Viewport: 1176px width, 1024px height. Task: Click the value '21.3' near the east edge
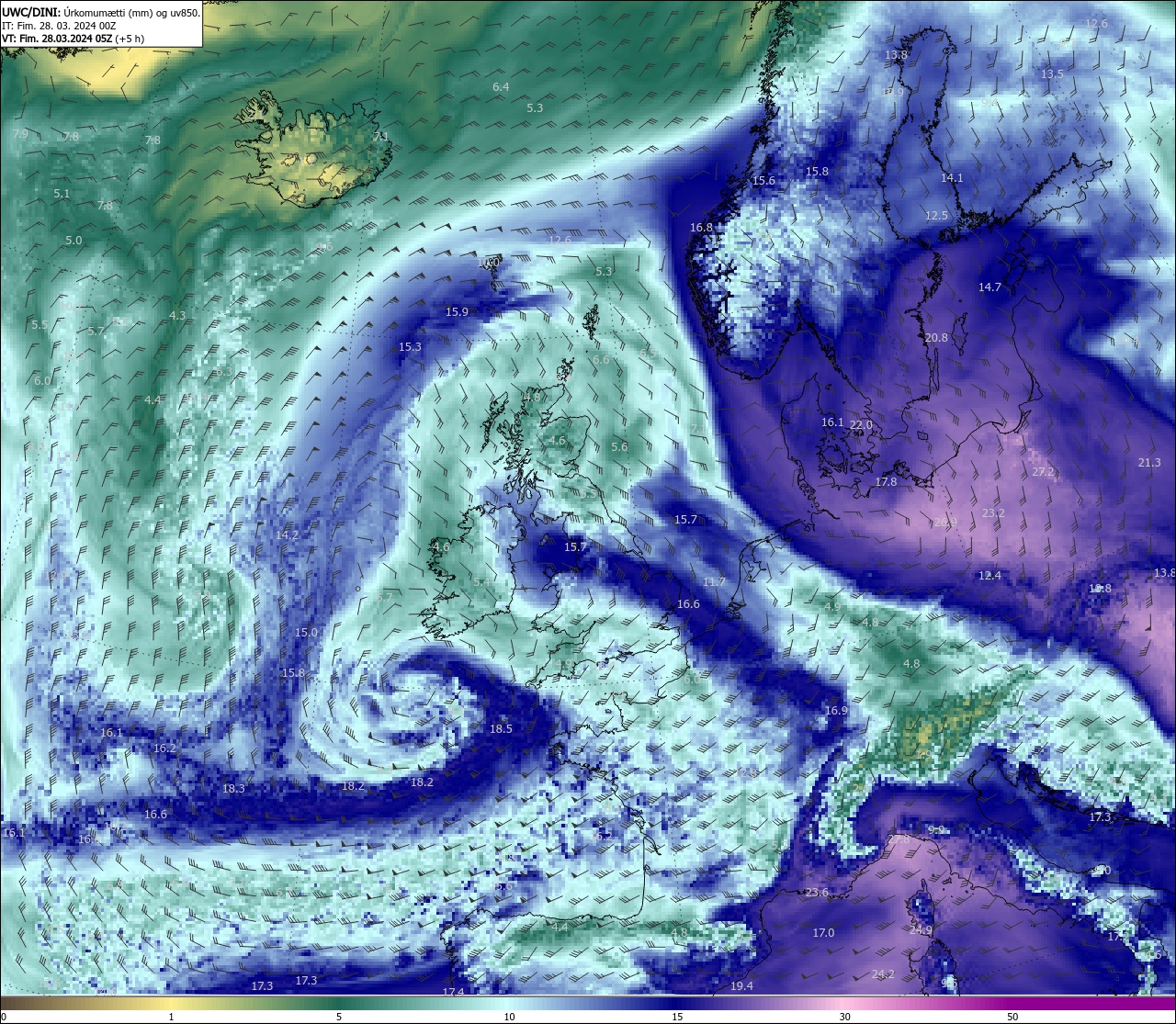(1149, 463)
